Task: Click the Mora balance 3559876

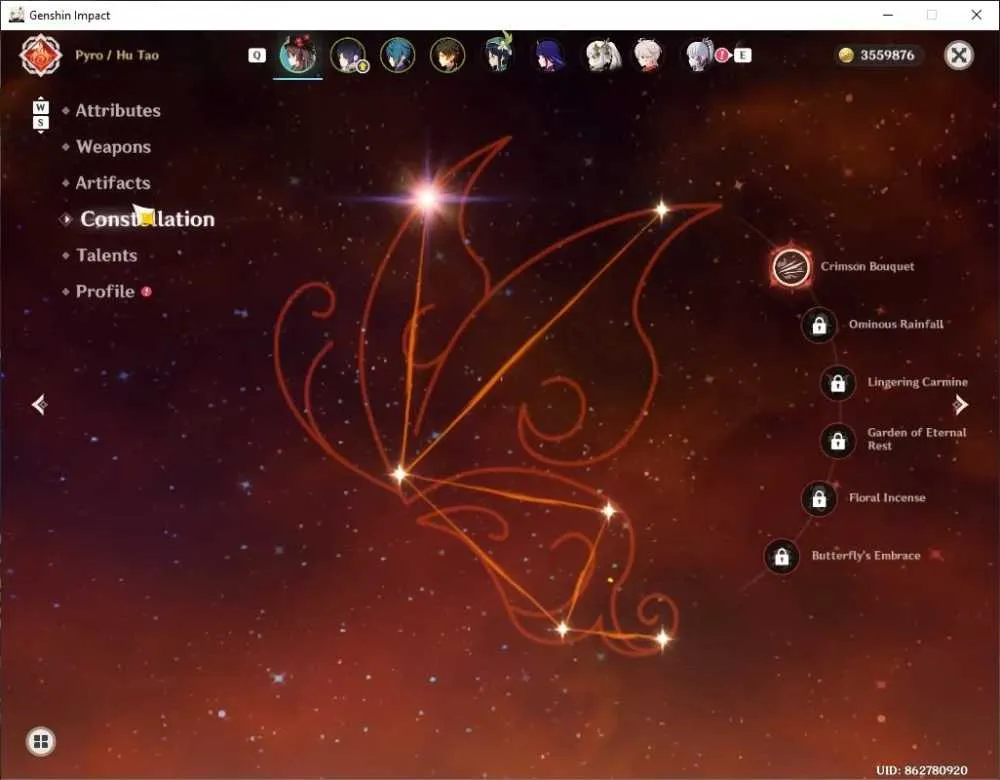Action: coord(887,55)
